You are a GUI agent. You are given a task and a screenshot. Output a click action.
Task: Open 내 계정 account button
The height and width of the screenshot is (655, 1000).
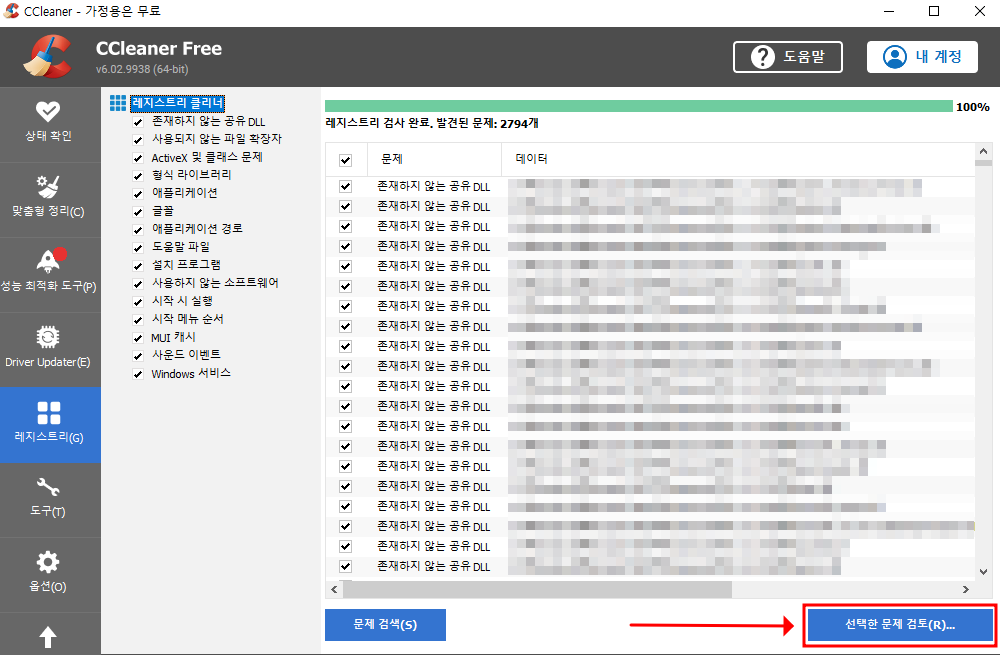pos(922,57)
